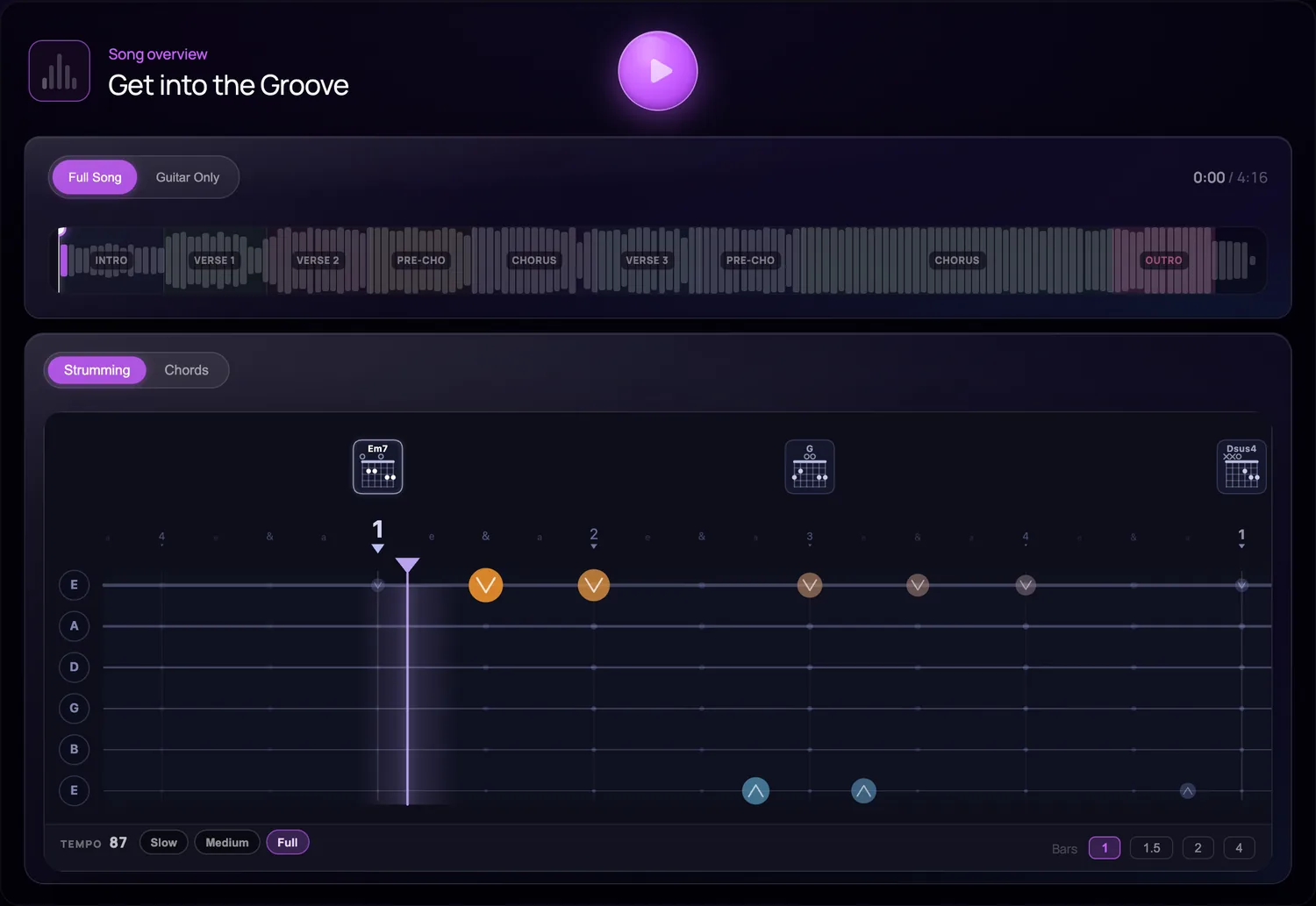Screen dimensions: 1316x906
Task: Open the Chords tab
Action: [187, 370]
